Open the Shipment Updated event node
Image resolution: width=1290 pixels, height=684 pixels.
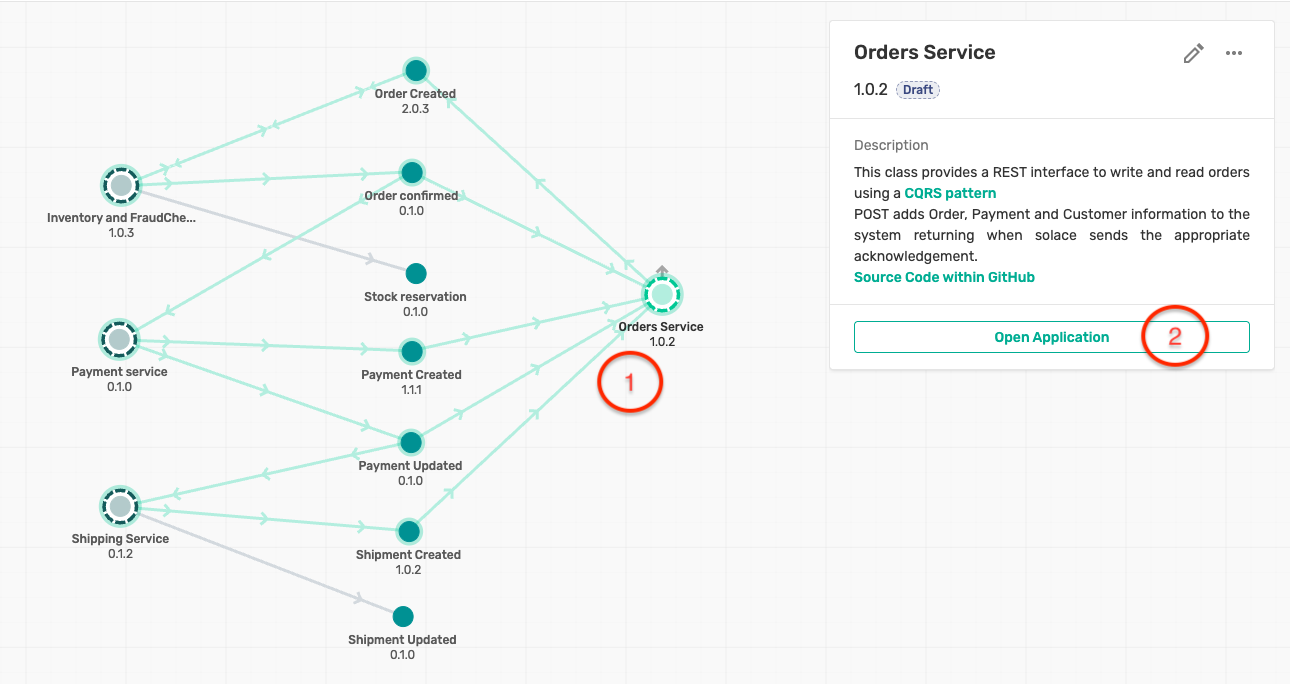point(403,616)
